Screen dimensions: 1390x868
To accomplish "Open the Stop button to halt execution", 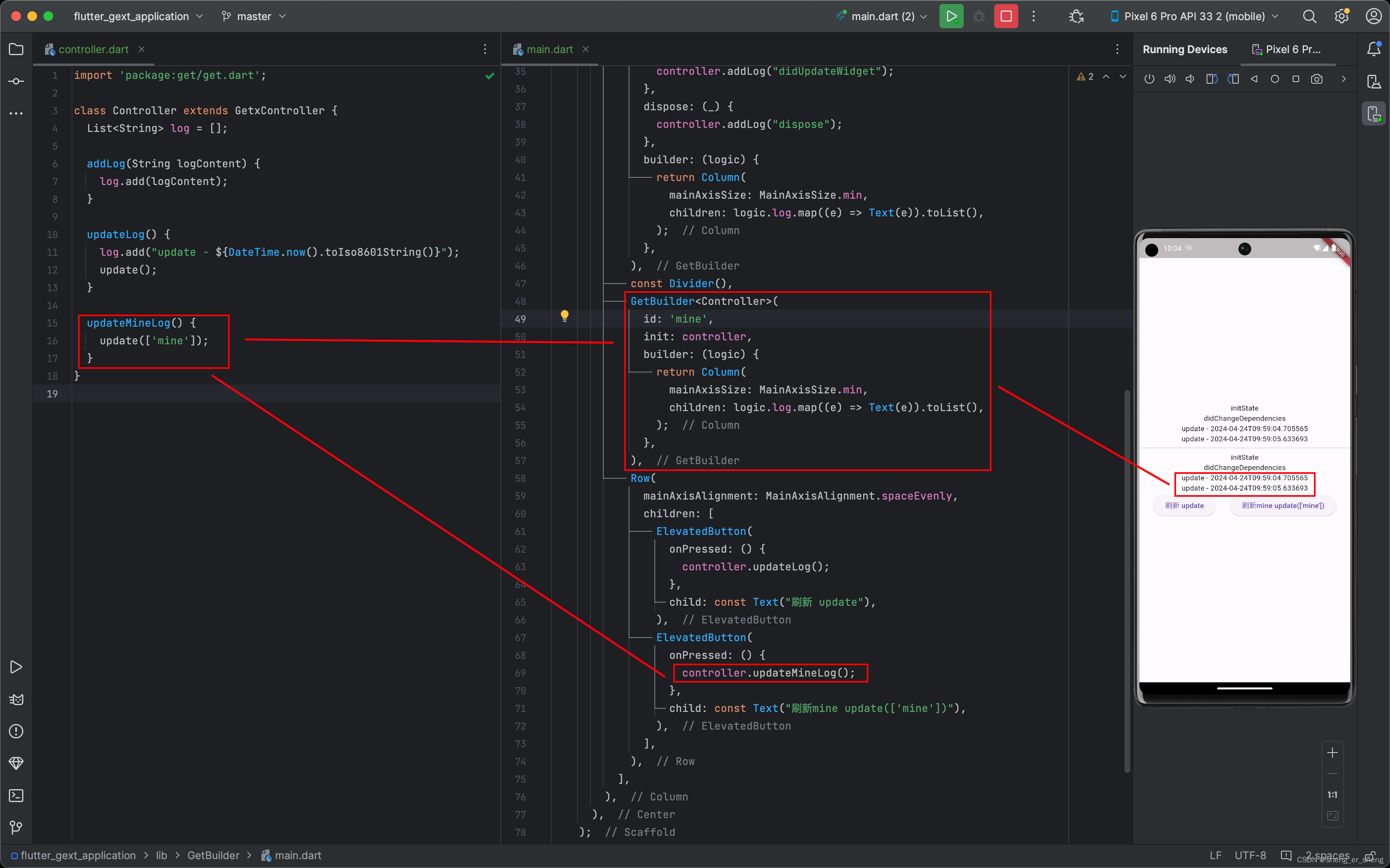I will 1006,16.
